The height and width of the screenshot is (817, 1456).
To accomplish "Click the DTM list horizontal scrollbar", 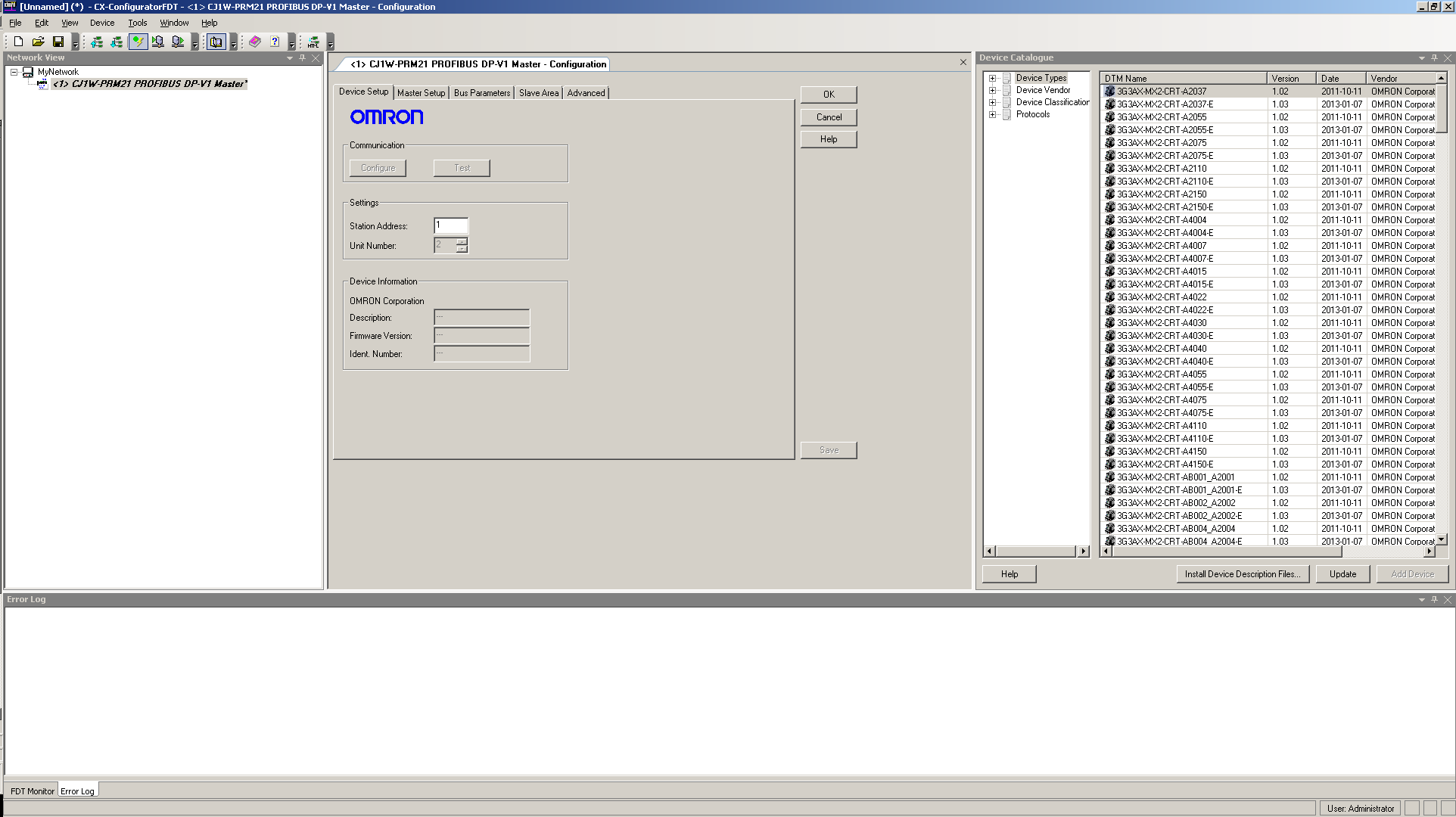I will click(1226, 551).
